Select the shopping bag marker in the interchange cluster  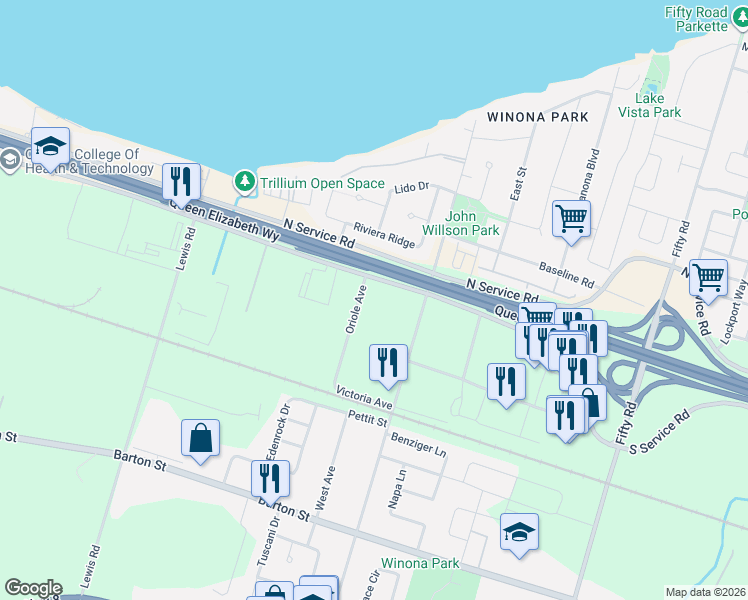[594, 403]
